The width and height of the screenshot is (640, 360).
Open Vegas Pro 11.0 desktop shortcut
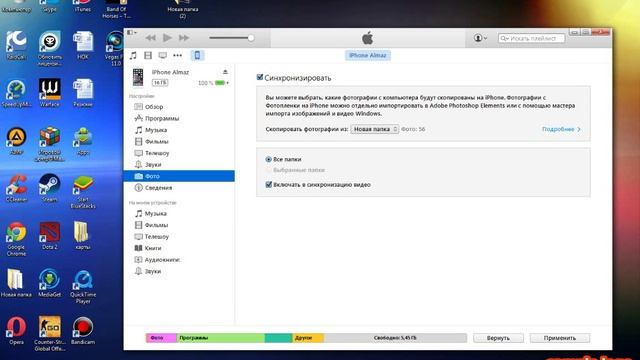pyautogui.click(x=115, y=48)
